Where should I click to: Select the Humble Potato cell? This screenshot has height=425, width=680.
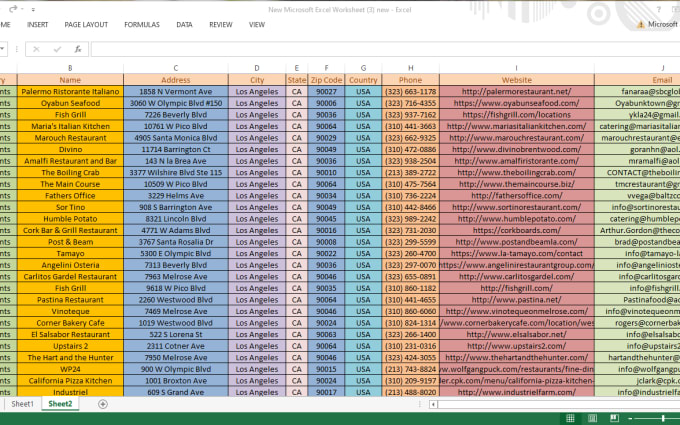pos(70,219)
